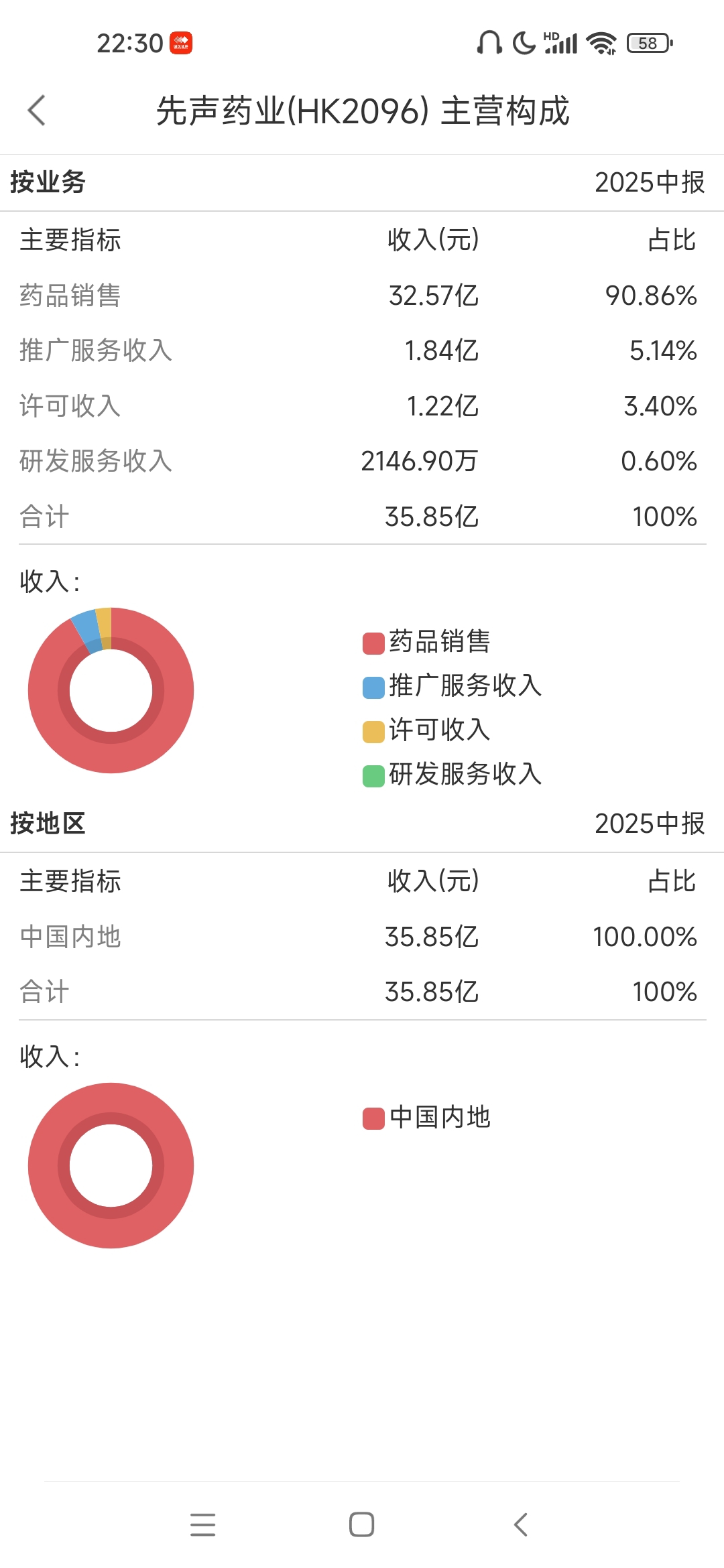Tap the Android home square button

tap(361, 1524)
